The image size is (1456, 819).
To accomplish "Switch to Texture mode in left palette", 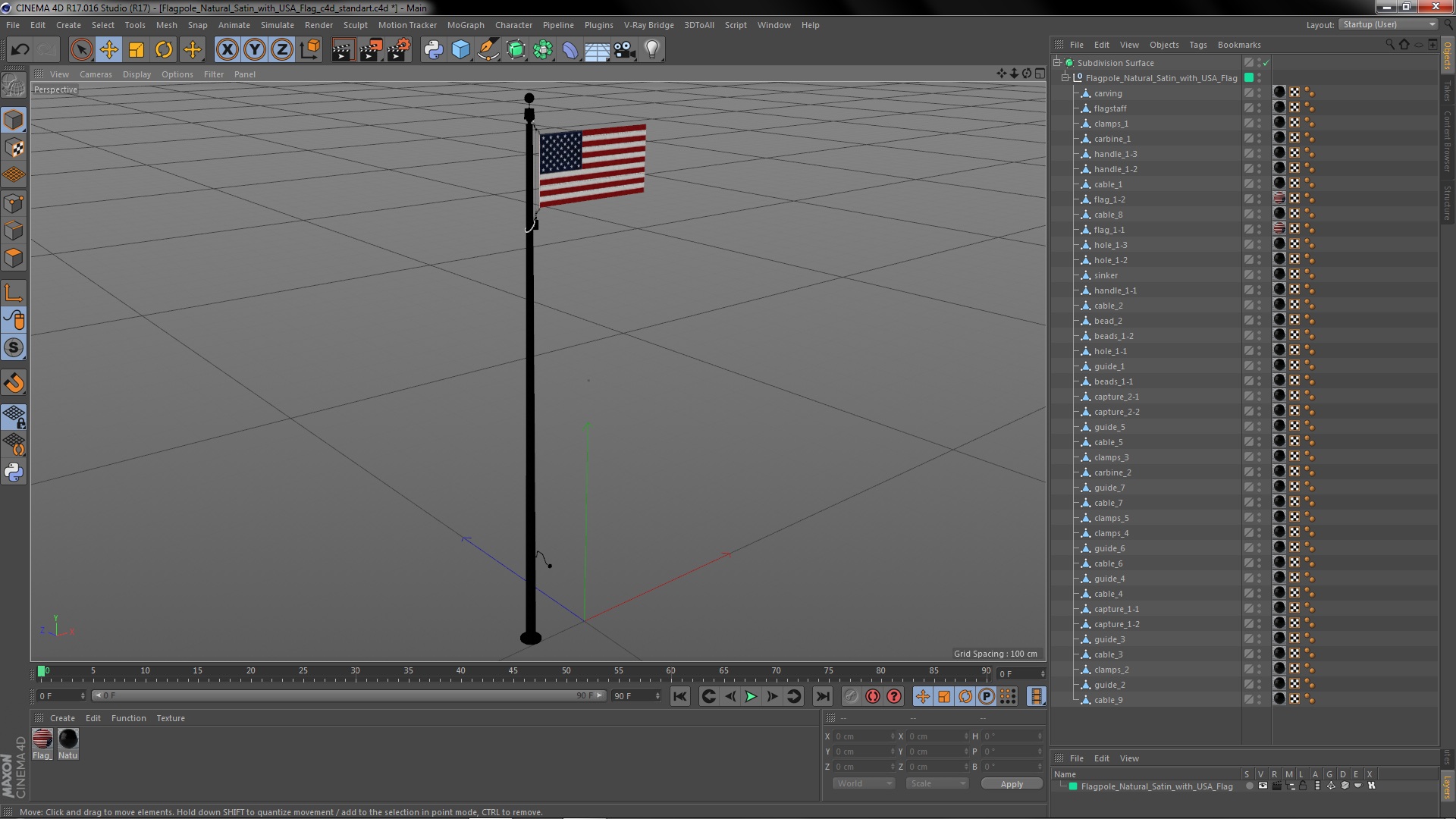I will [14, 148].
